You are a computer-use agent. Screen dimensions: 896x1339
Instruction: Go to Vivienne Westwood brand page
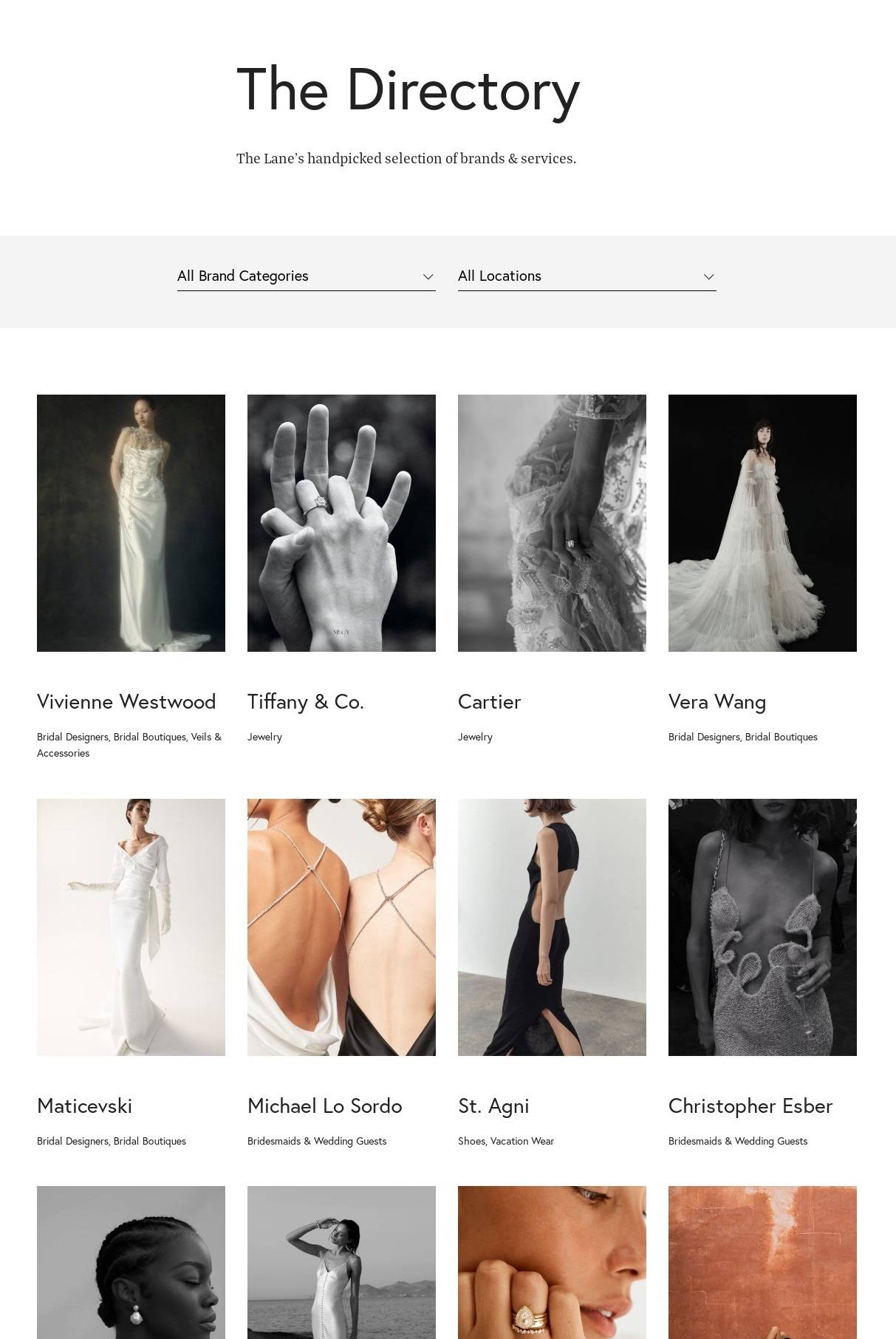126,701
